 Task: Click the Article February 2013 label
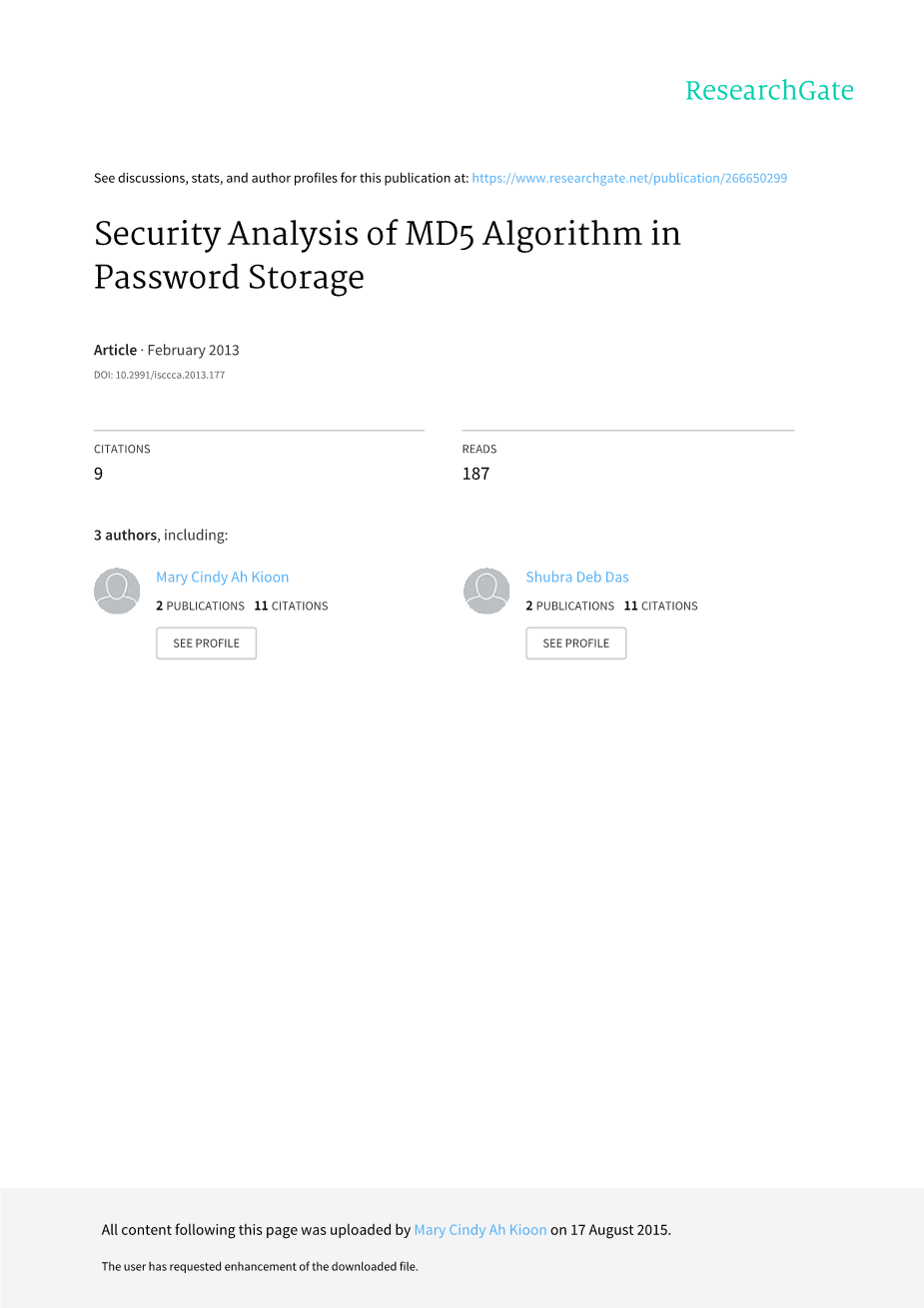click(x=167, y=350)
